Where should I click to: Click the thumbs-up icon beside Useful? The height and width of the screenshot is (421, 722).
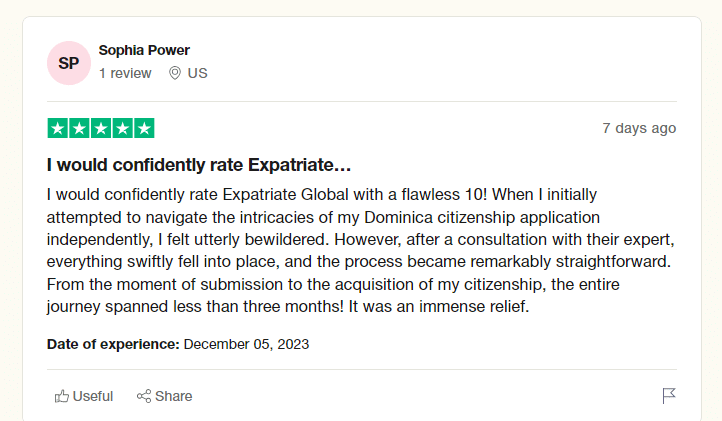point(62,396)
